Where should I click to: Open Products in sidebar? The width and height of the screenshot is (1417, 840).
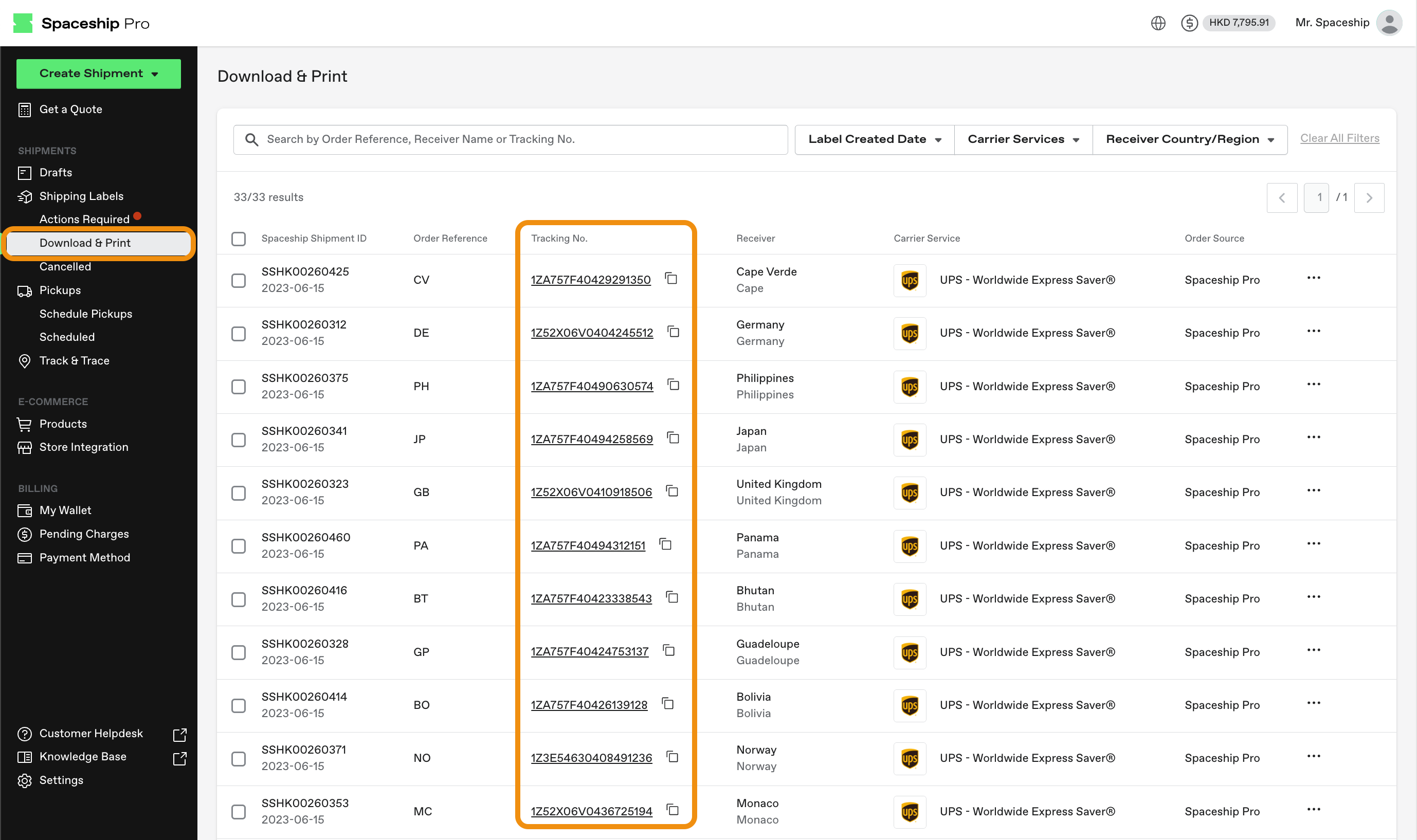63,424
